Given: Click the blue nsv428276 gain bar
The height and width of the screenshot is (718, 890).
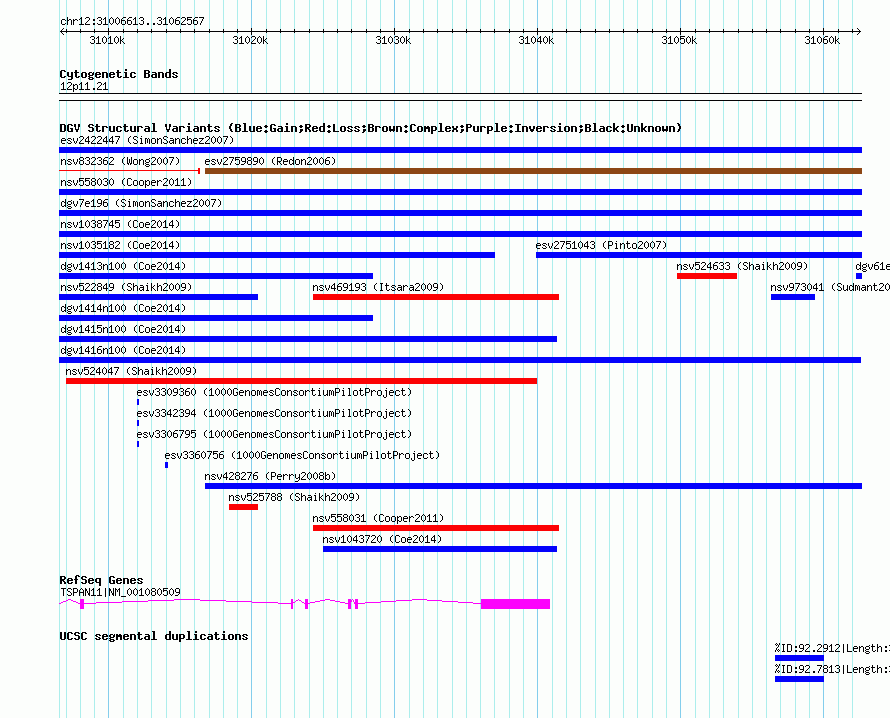Looking at the screenshot, I should pyautogui.click(x=533, y=486).
